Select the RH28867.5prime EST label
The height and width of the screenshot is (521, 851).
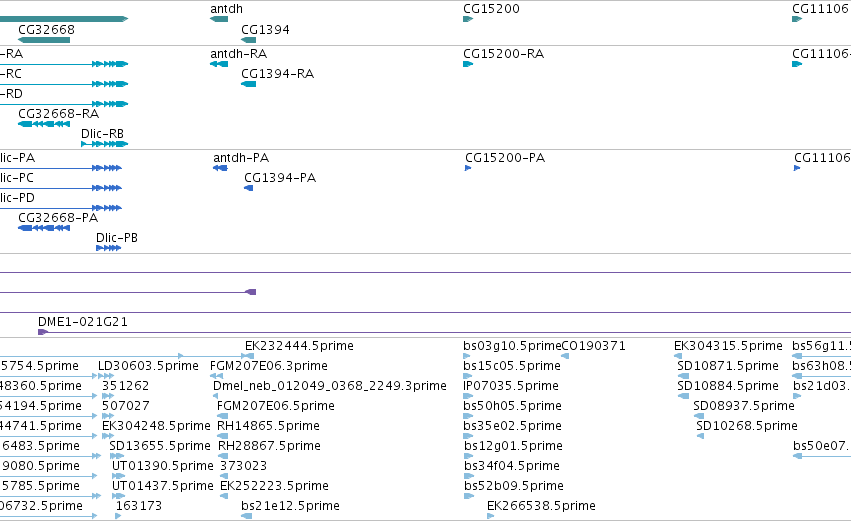click(x=269, y=447)
